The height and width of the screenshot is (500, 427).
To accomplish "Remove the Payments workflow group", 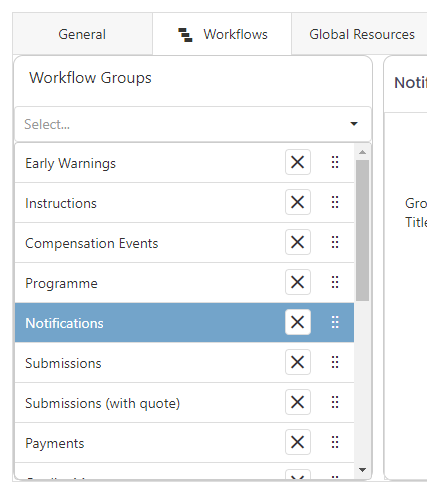I will point(298,442).
